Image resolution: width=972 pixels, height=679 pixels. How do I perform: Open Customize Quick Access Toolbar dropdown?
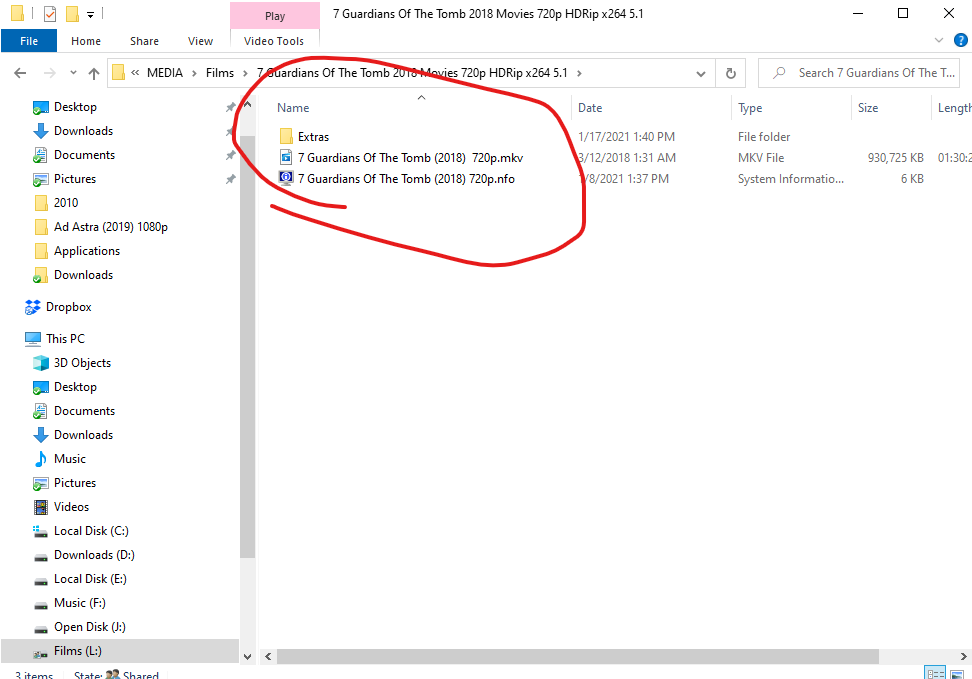91,14
